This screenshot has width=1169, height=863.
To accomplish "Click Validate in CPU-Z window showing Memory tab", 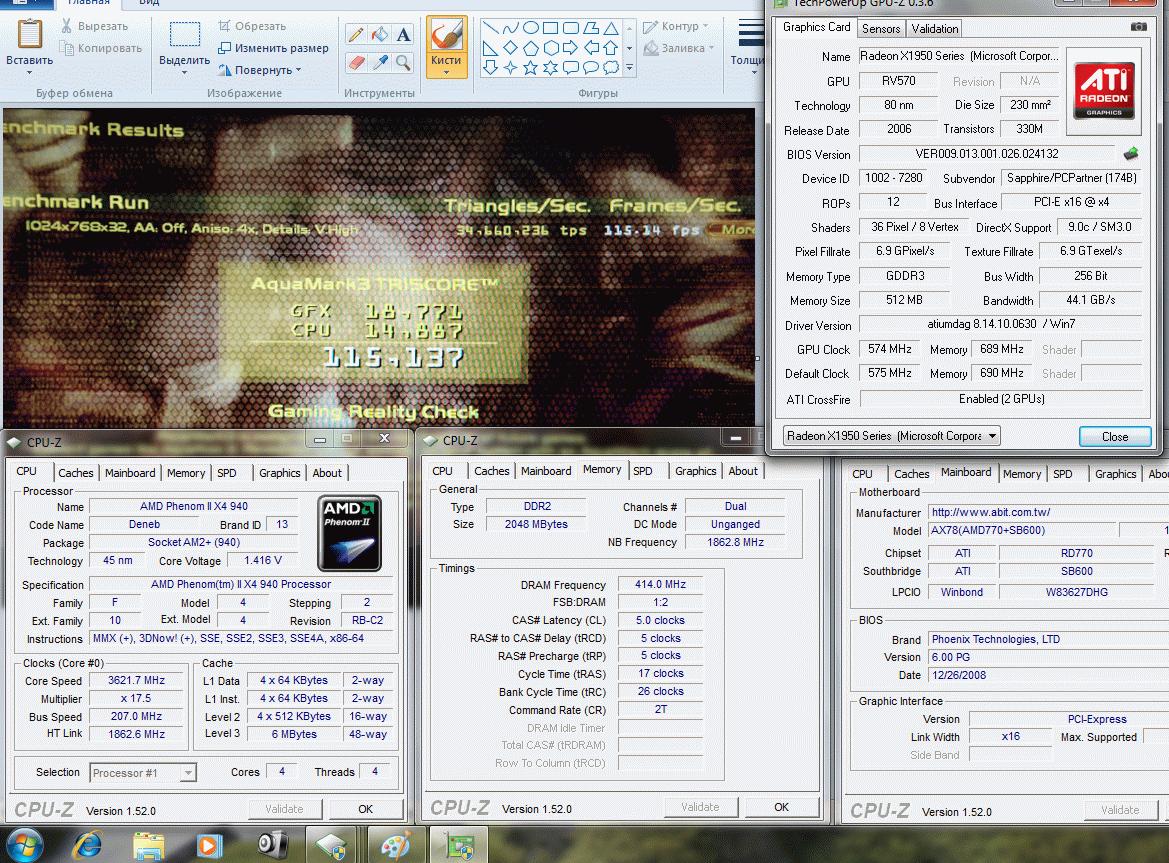I will (x=700, y=807).
